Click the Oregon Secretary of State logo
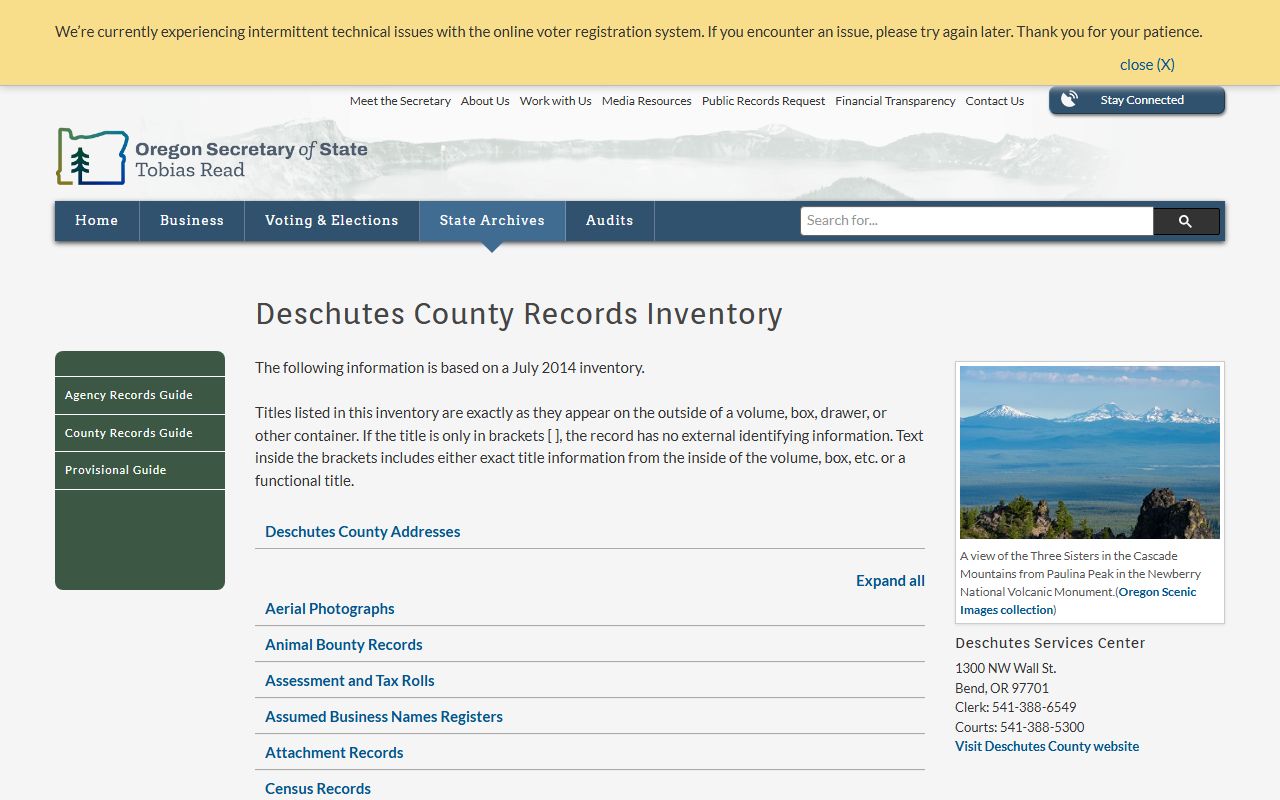 click(212, 157)
